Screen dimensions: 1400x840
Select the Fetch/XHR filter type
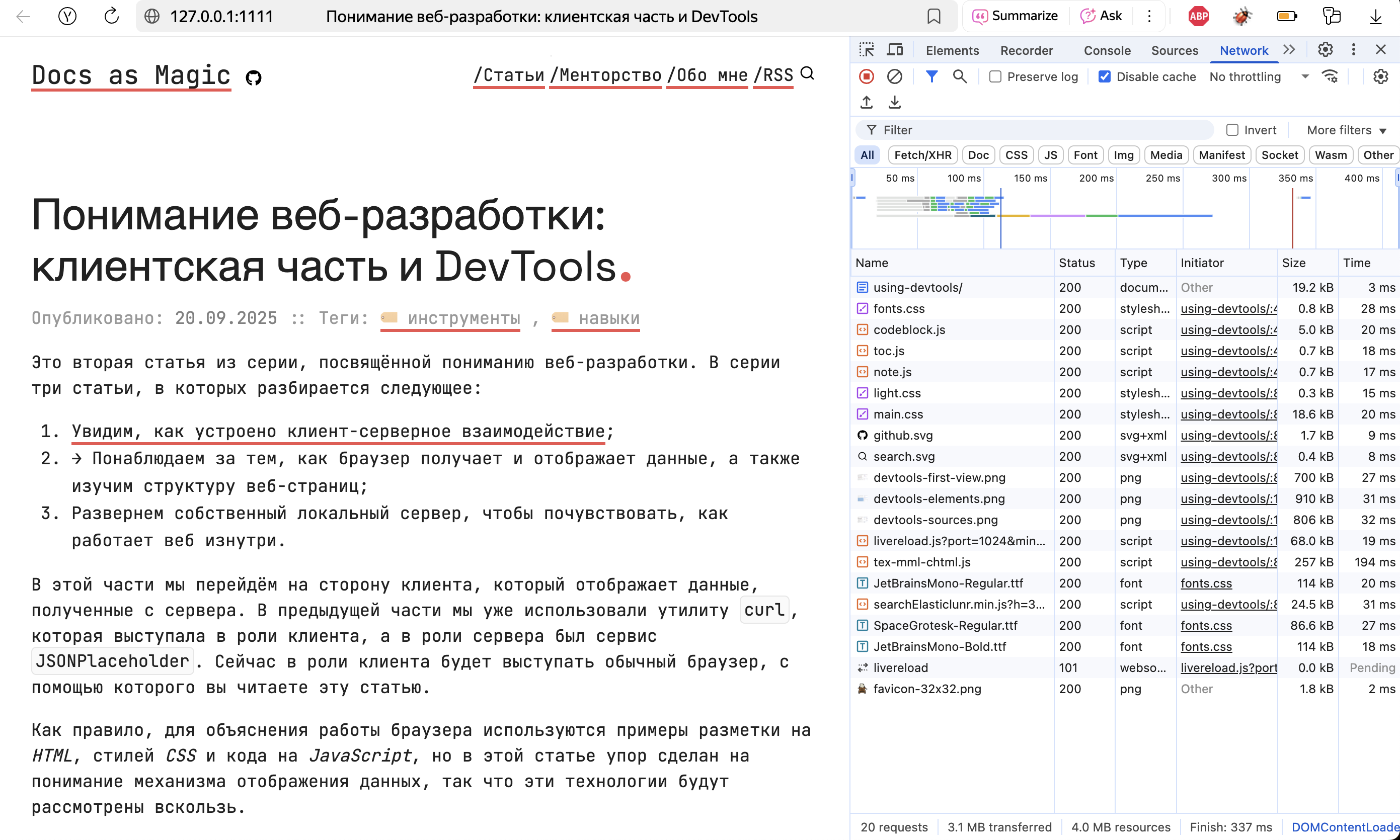click(x=922, y=155)
